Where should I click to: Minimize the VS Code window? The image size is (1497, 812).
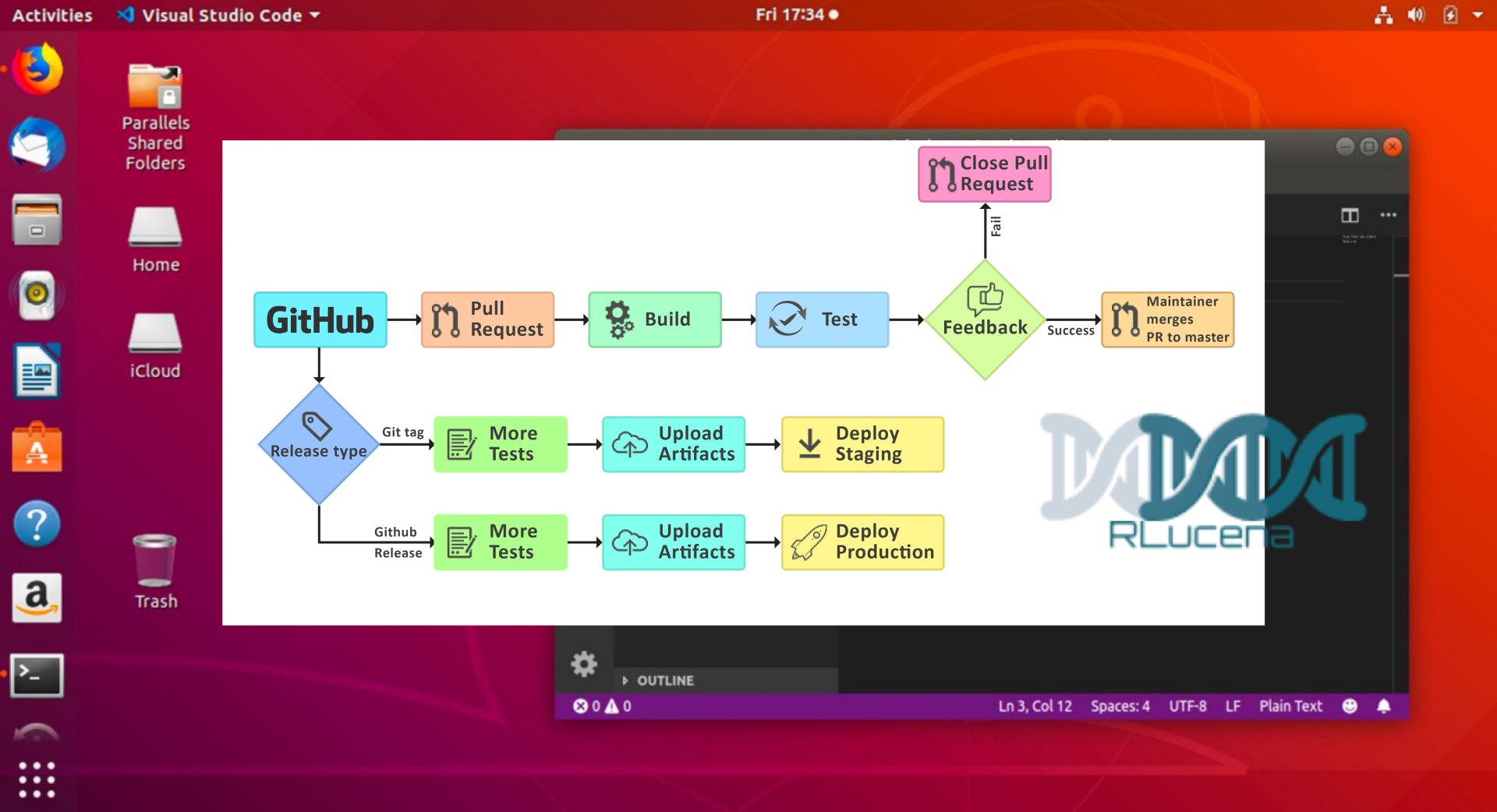tap(1345, 147)
